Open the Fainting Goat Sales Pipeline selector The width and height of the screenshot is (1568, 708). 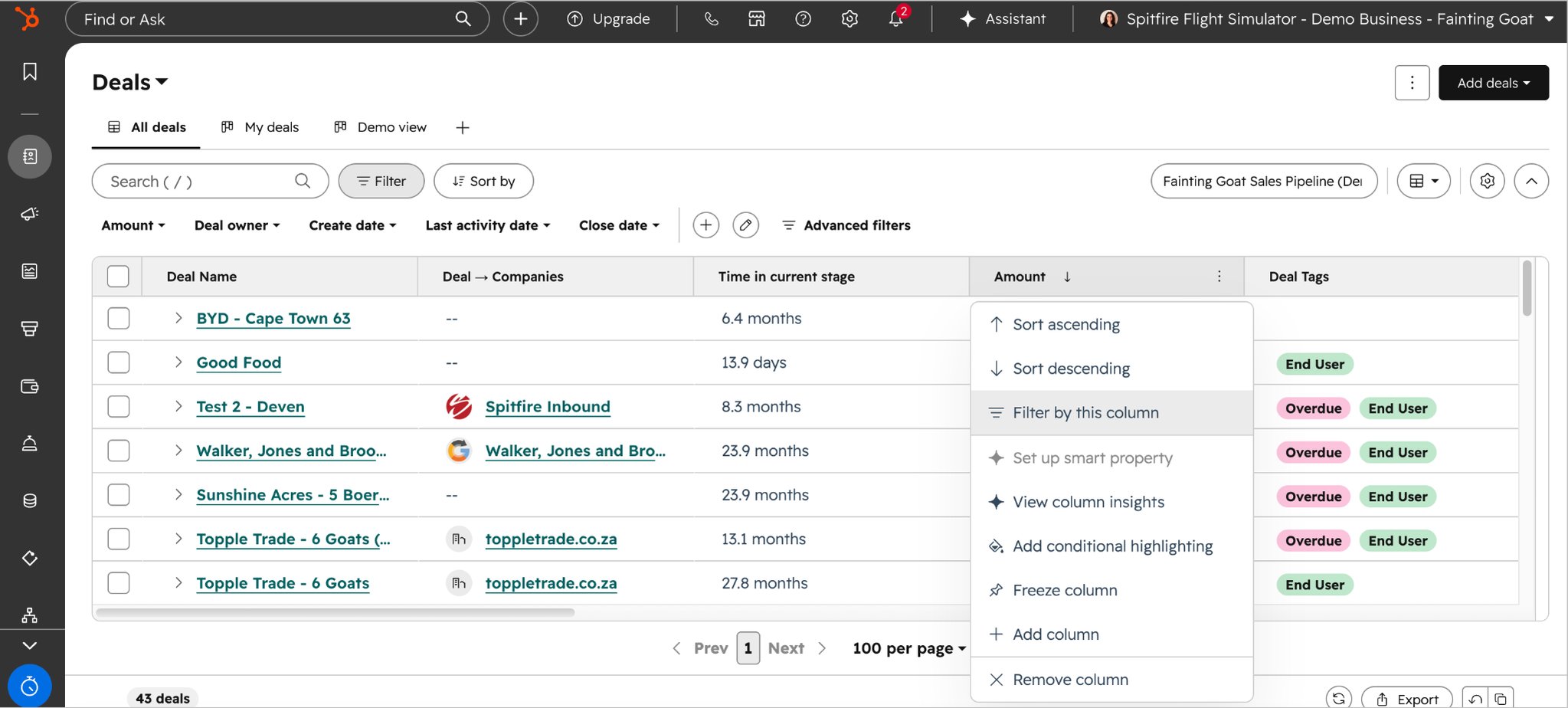pos(1264,181)
